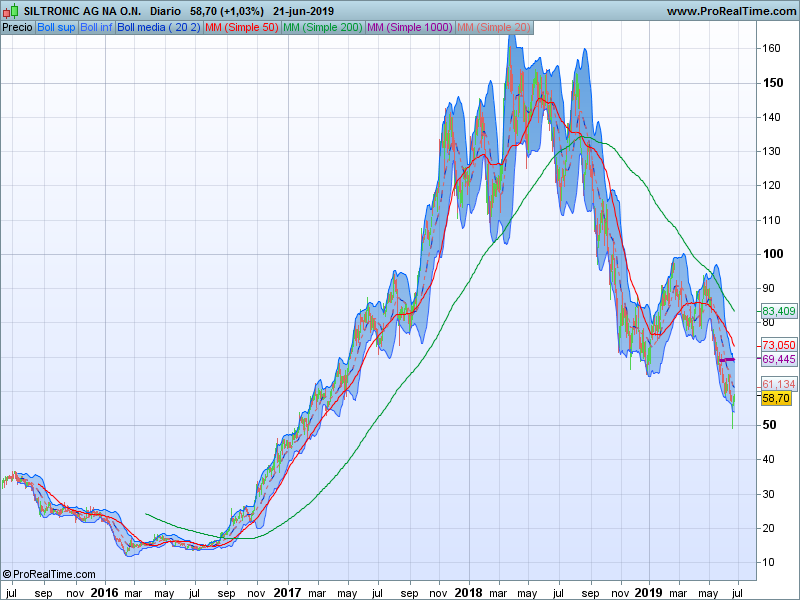Click the 2018 year label on time axis
Image resolution: width=800 pixels, height=600 pixels.
tap(468, 593)
